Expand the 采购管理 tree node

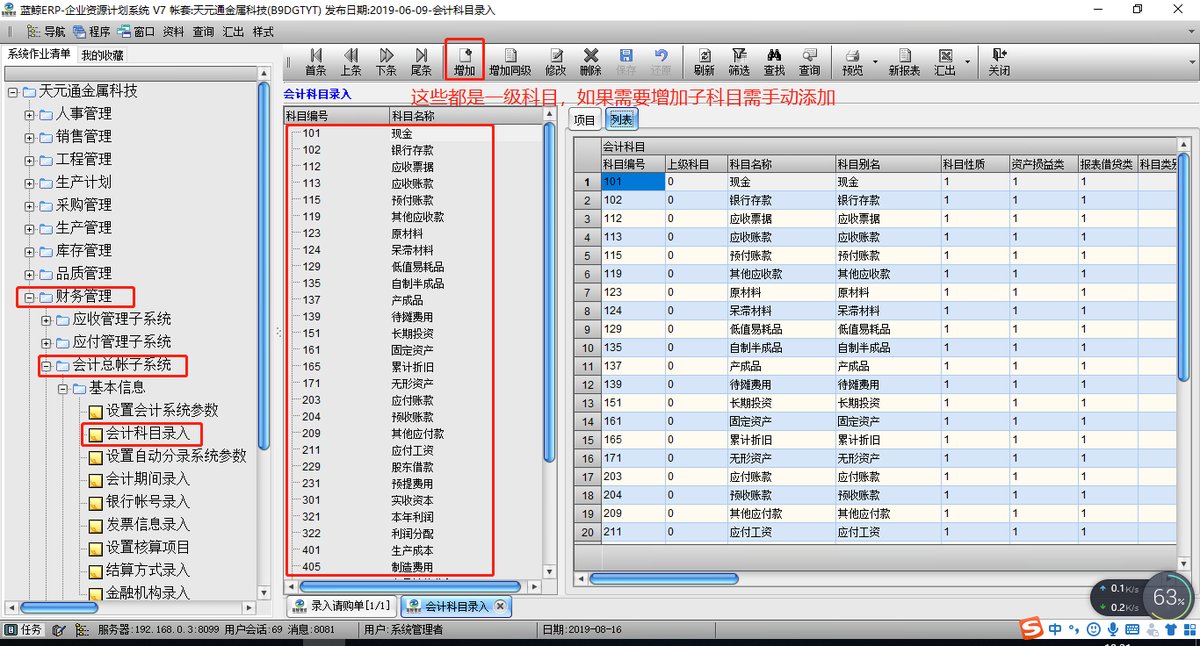click(x=29, y=205)
